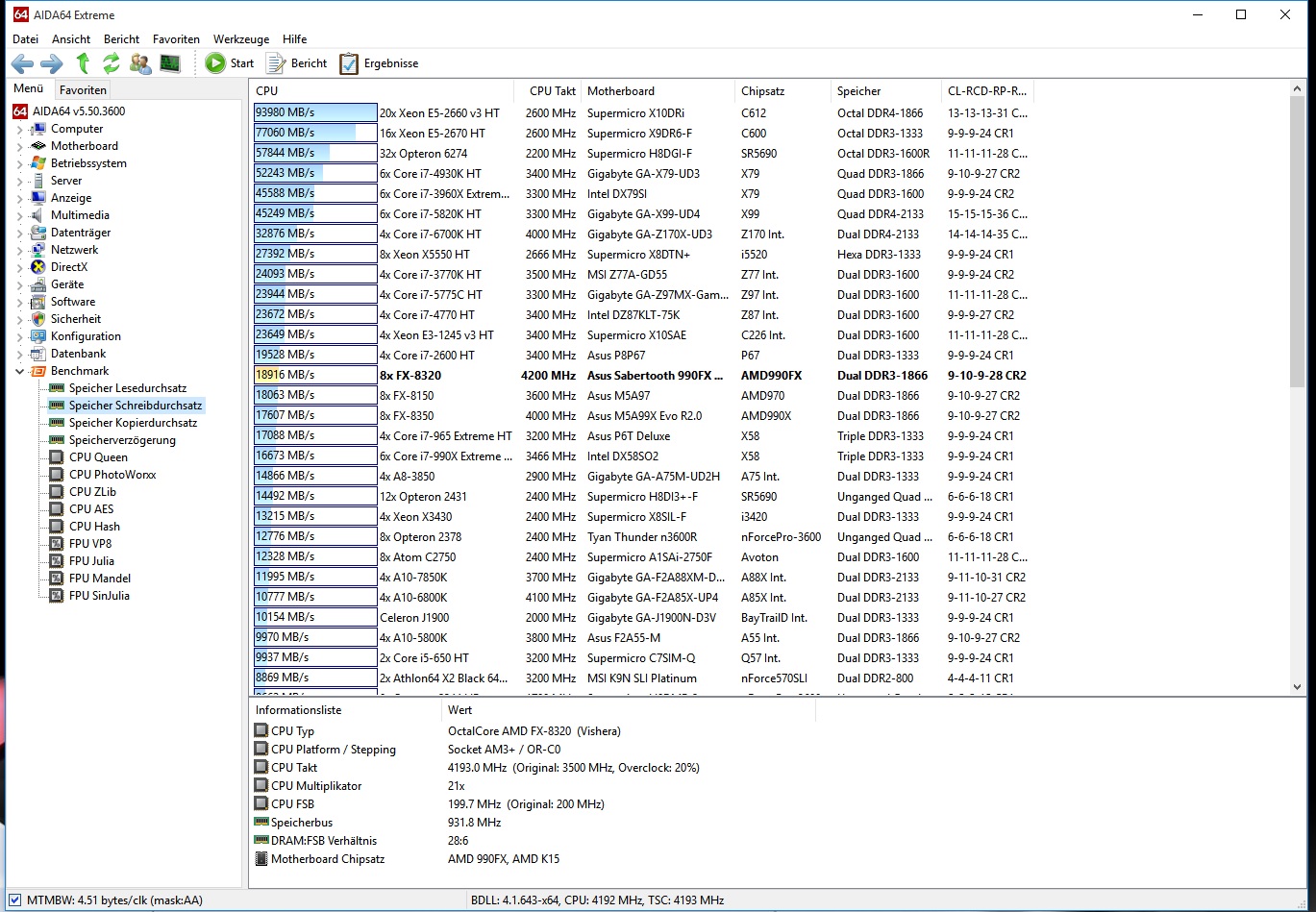Open the Ergebnisse results button
This screenshot has width=1316, height=912.
tap(378, 63)
